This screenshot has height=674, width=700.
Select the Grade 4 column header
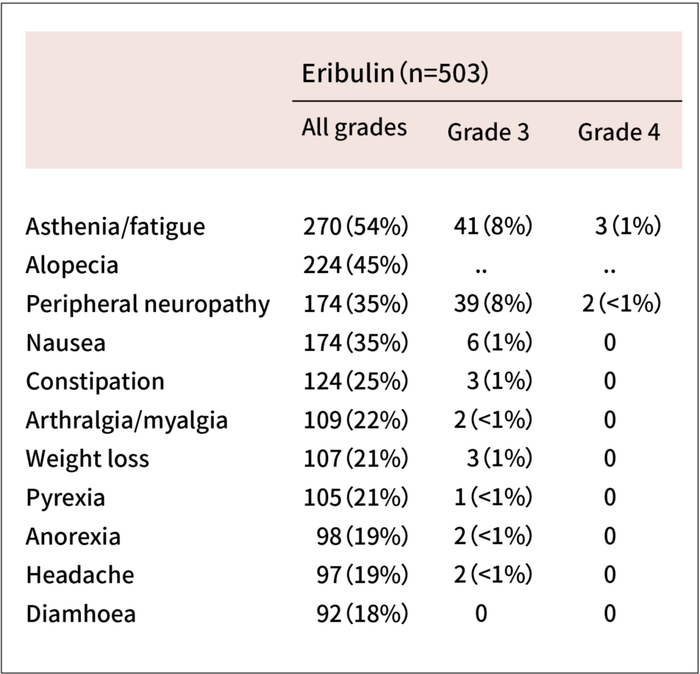point(618,132)
